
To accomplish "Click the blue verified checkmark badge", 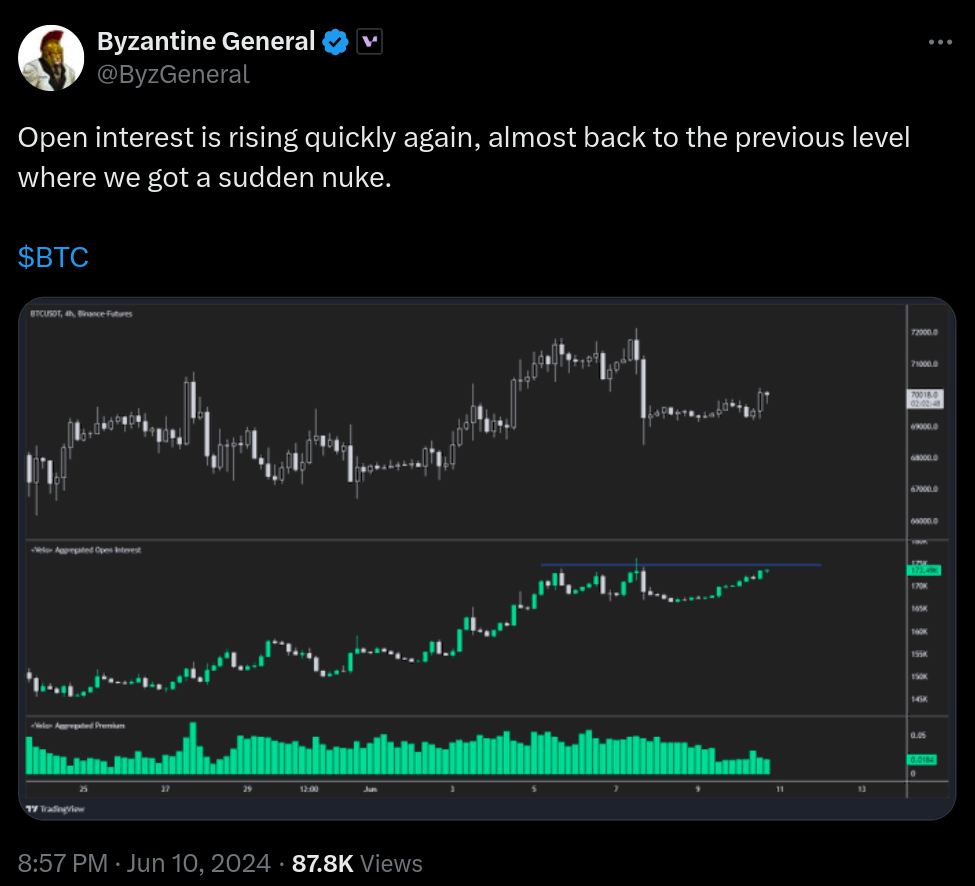I will [335, 42].
